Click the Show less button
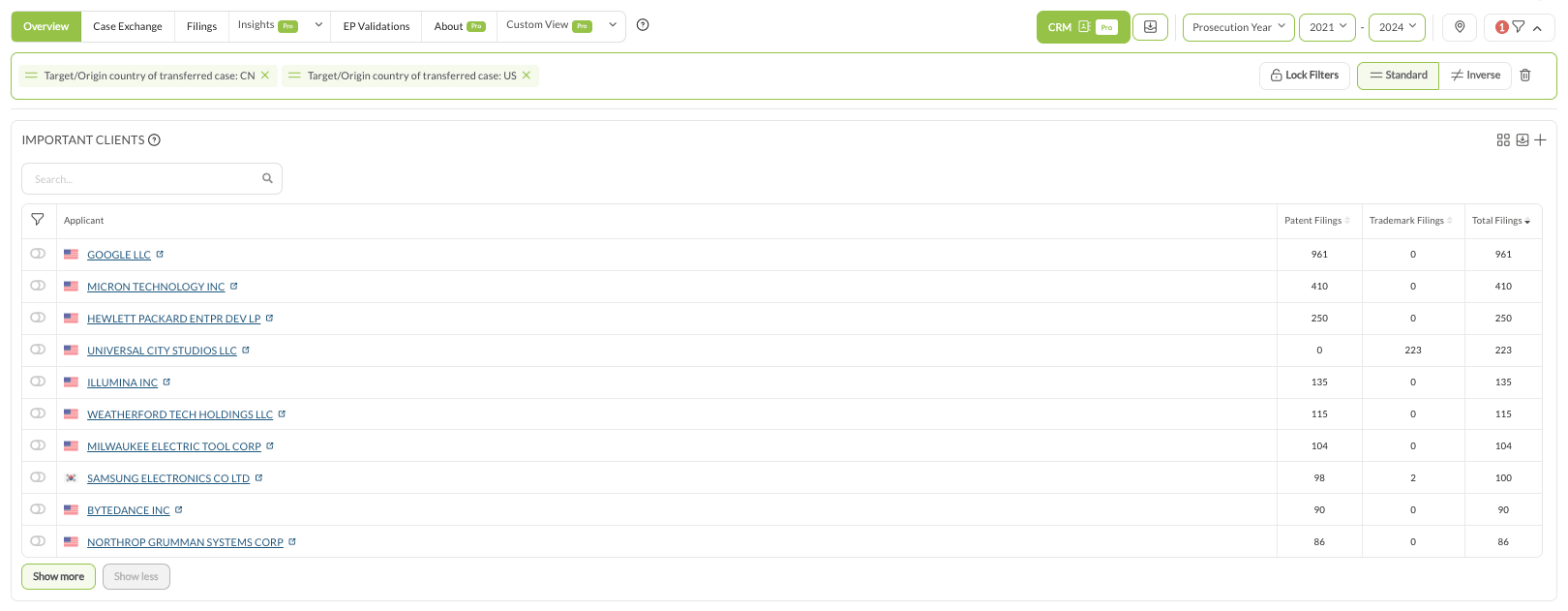Image resolution: width=1568 pixels, height=611 pixels. pos(136,576)
